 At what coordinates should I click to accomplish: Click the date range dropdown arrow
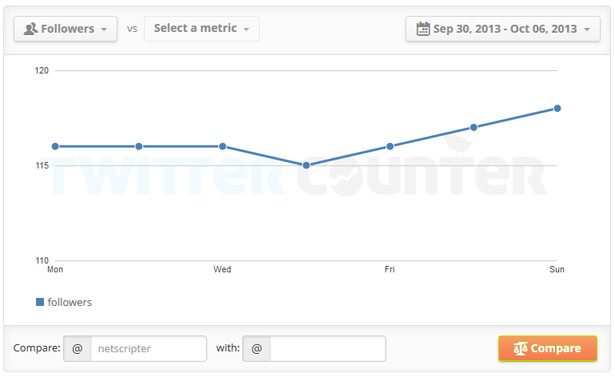[587, 29]
